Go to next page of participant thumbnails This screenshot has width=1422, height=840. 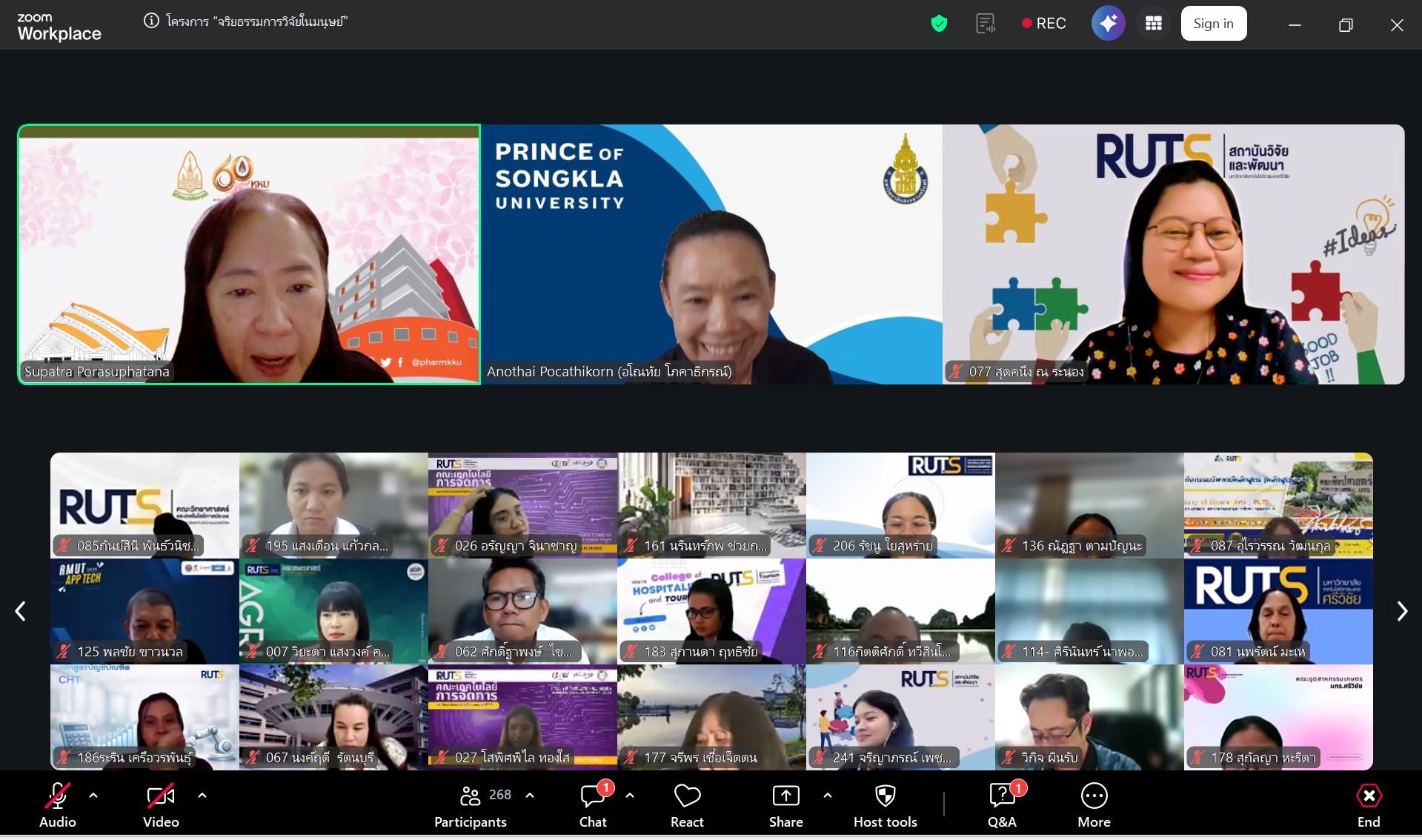tap(1401, 611)
